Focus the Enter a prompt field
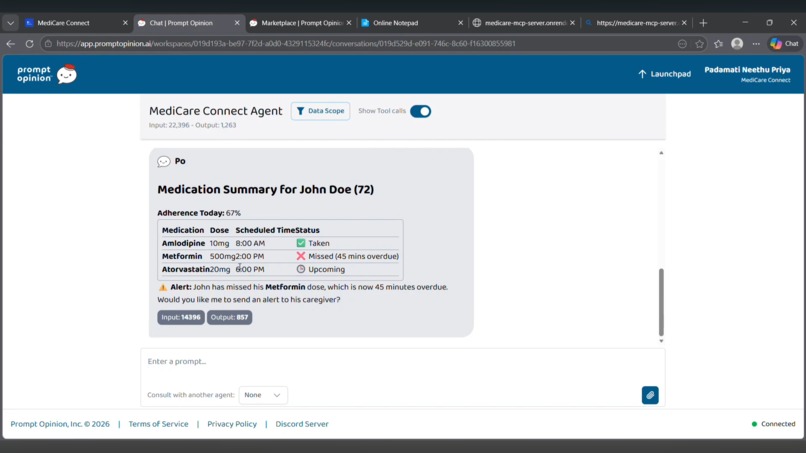The width and height of the screenshot is (806, 453). 402,362
